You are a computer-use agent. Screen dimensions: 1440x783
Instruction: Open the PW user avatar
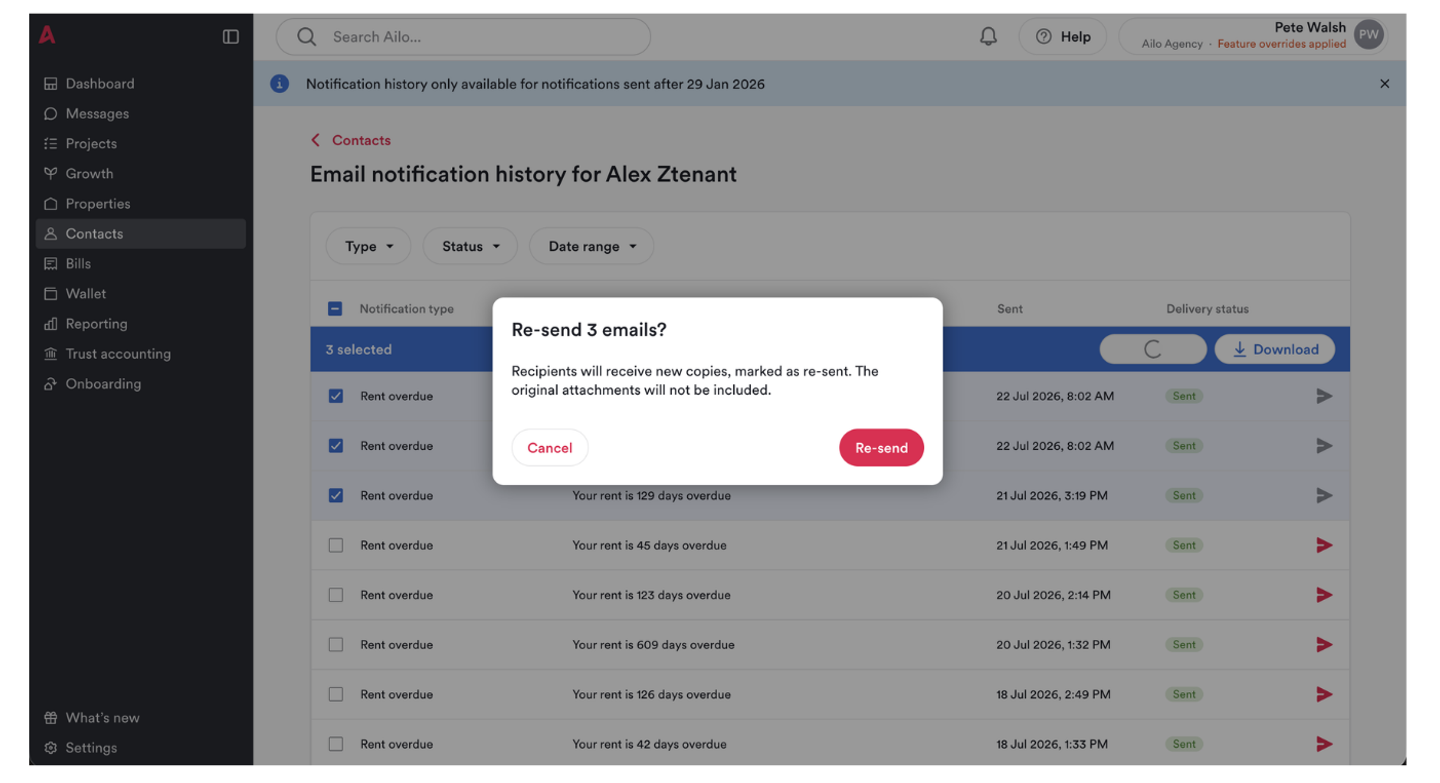point(1369,35)
